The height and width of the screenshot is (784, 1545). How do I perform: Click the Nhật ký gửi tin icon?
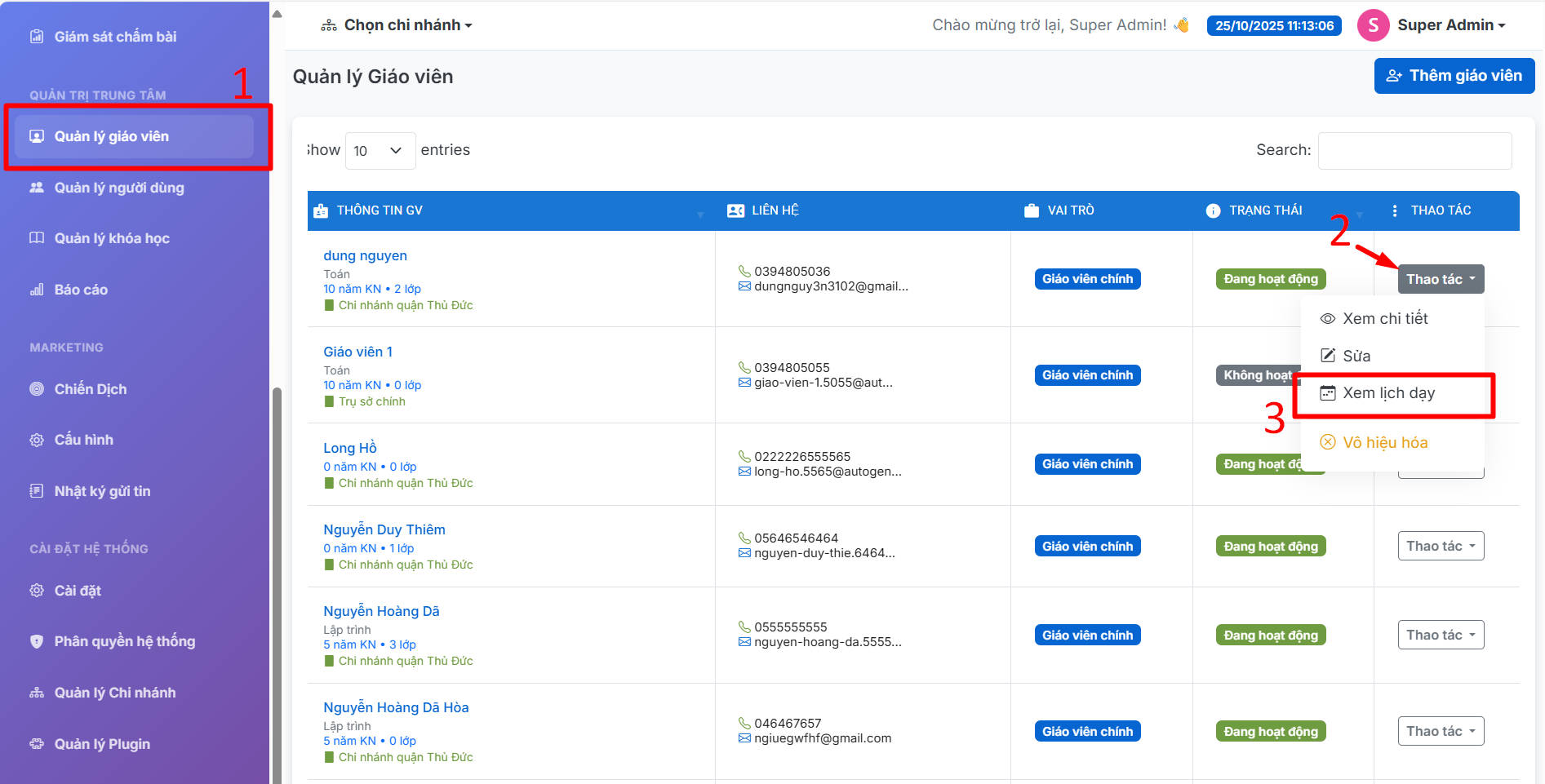click(37, 491)
